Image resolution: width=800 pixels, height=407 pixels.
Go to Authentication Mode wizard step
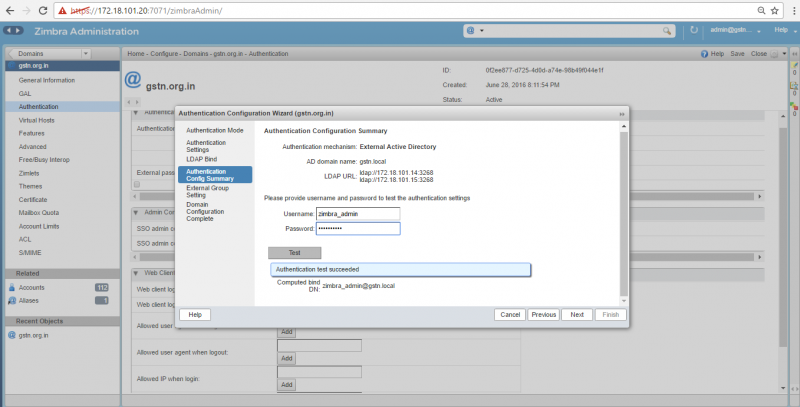[215, 131]
